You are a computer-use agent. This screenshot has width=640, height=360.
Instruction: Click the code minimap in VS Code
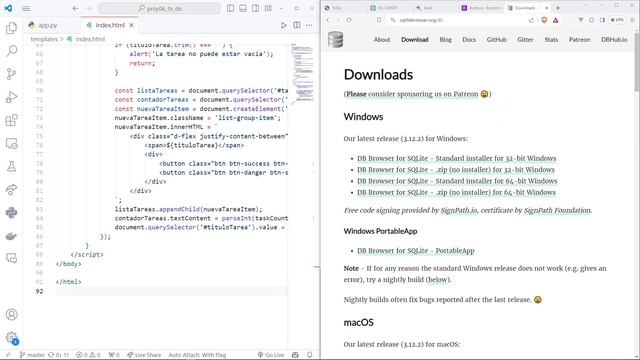(302, 73)
